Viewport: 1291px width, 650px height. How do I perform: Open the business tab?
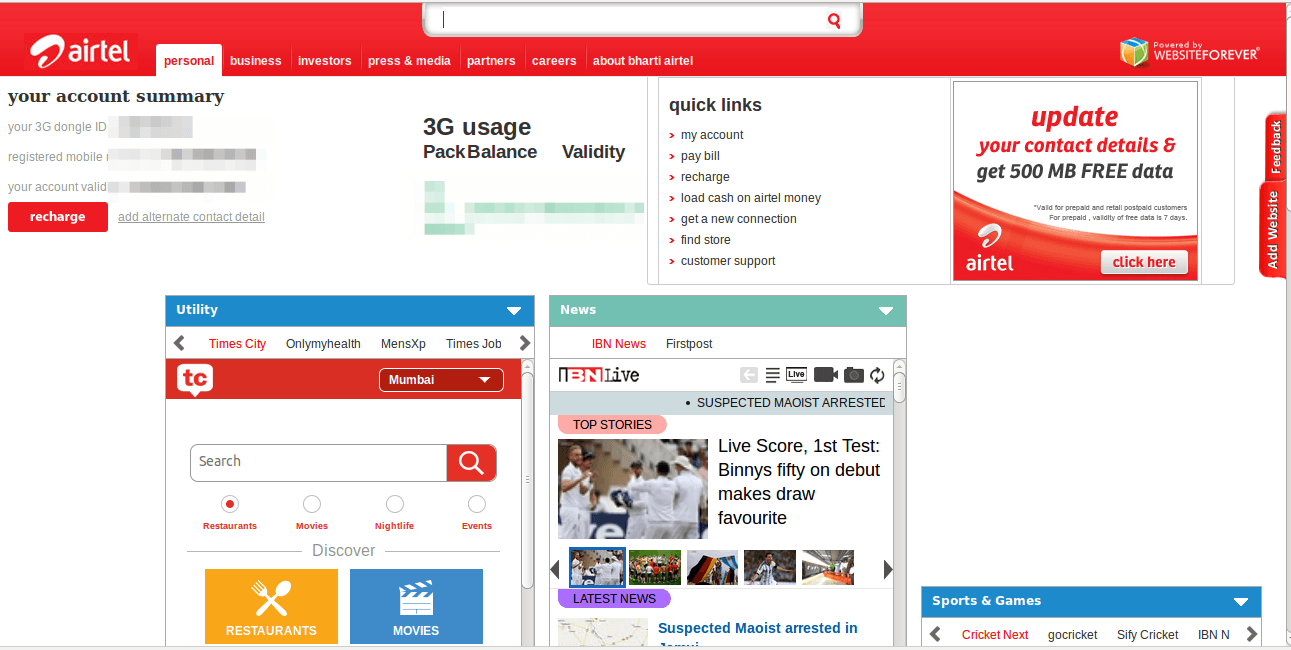[x=256, y=61]
